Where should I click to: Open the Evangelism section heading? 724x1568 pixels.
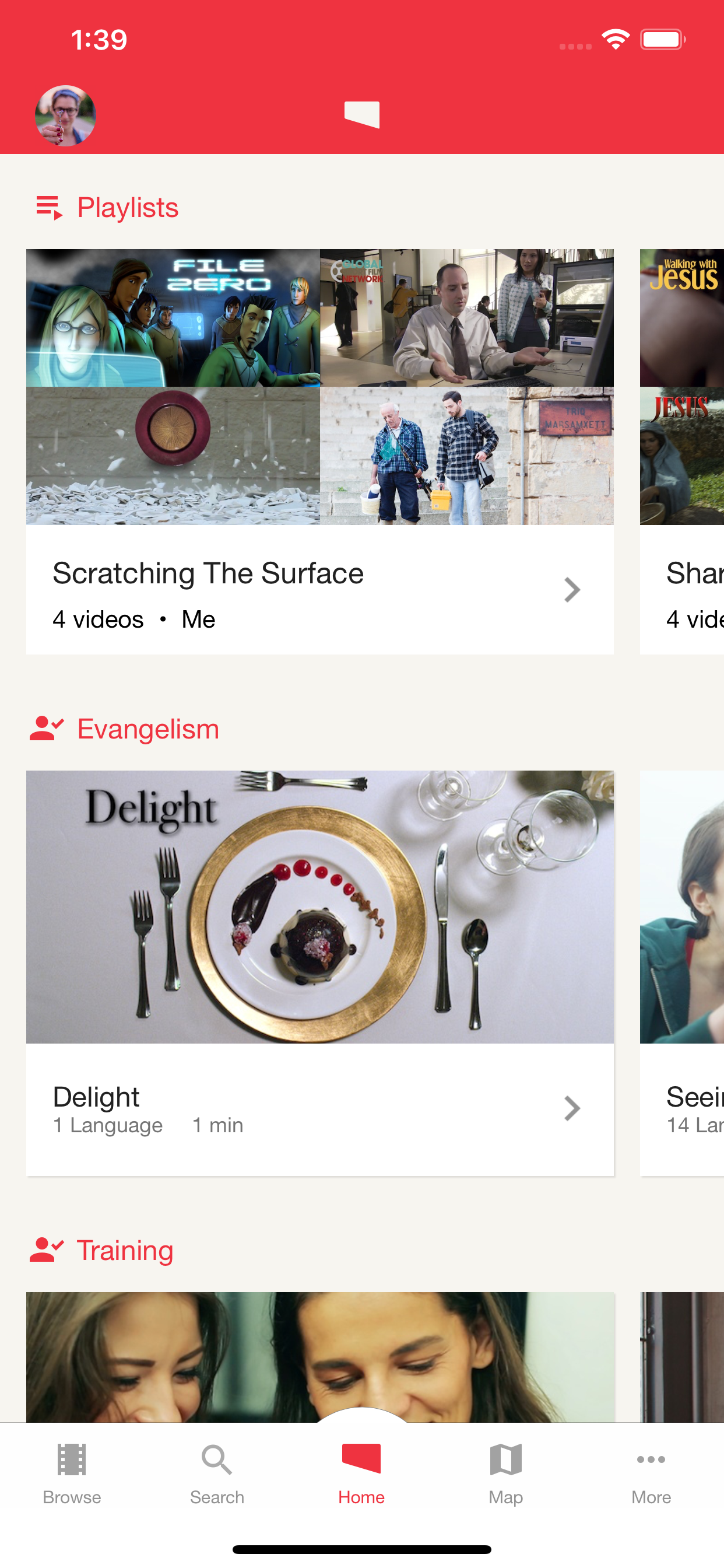pos(148,729)
